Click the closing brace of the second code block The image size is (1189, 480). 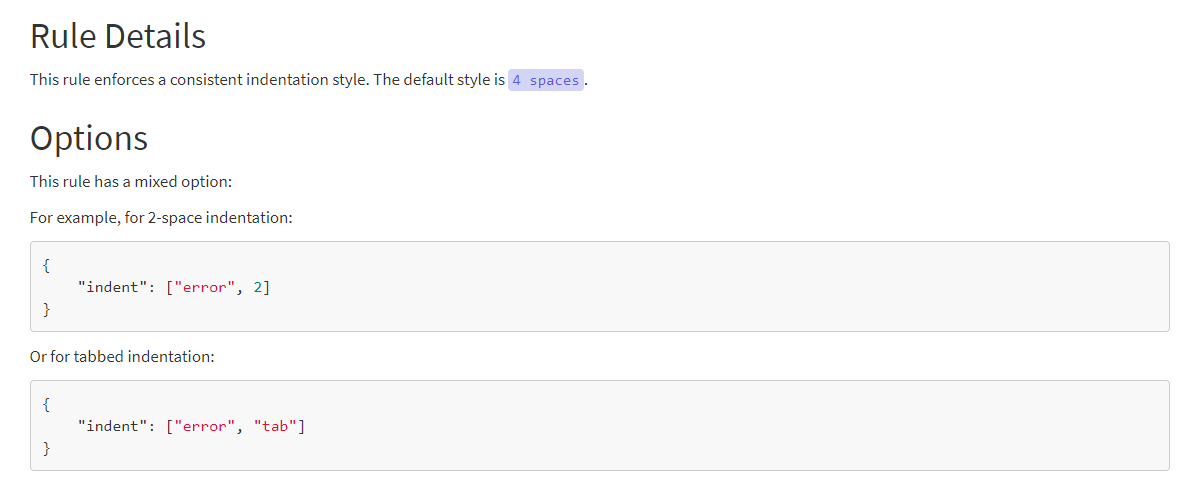tap(46, 448)
